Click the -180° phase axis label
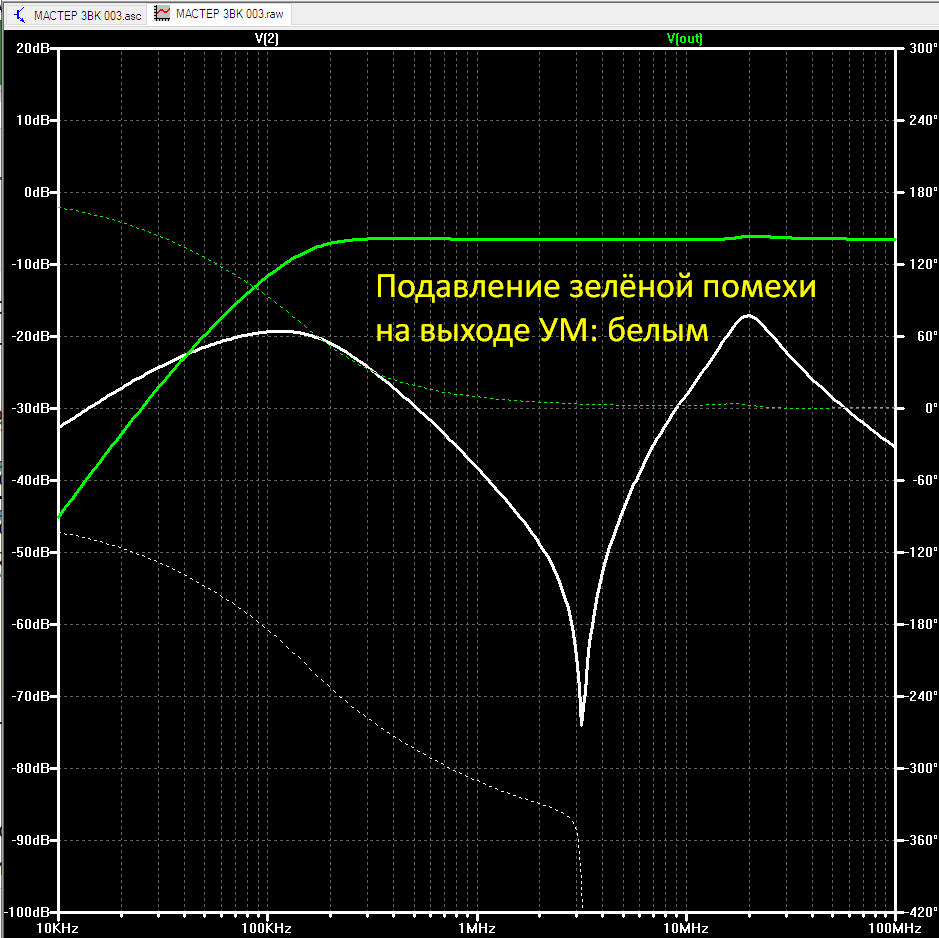The height and width of the screenshot is (938, 939). [921, 624]
